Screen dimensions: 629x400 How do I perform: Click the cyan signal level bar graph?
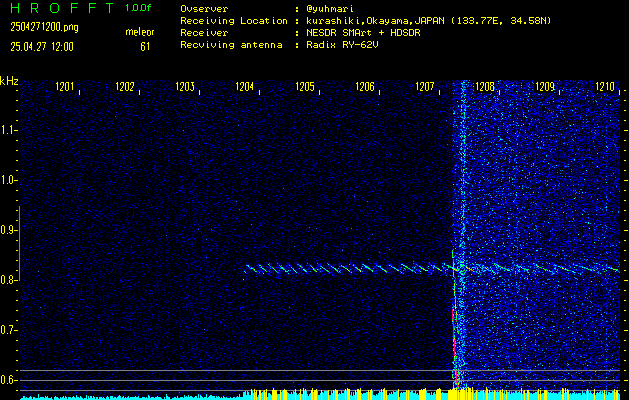click(x=320, y=395)
